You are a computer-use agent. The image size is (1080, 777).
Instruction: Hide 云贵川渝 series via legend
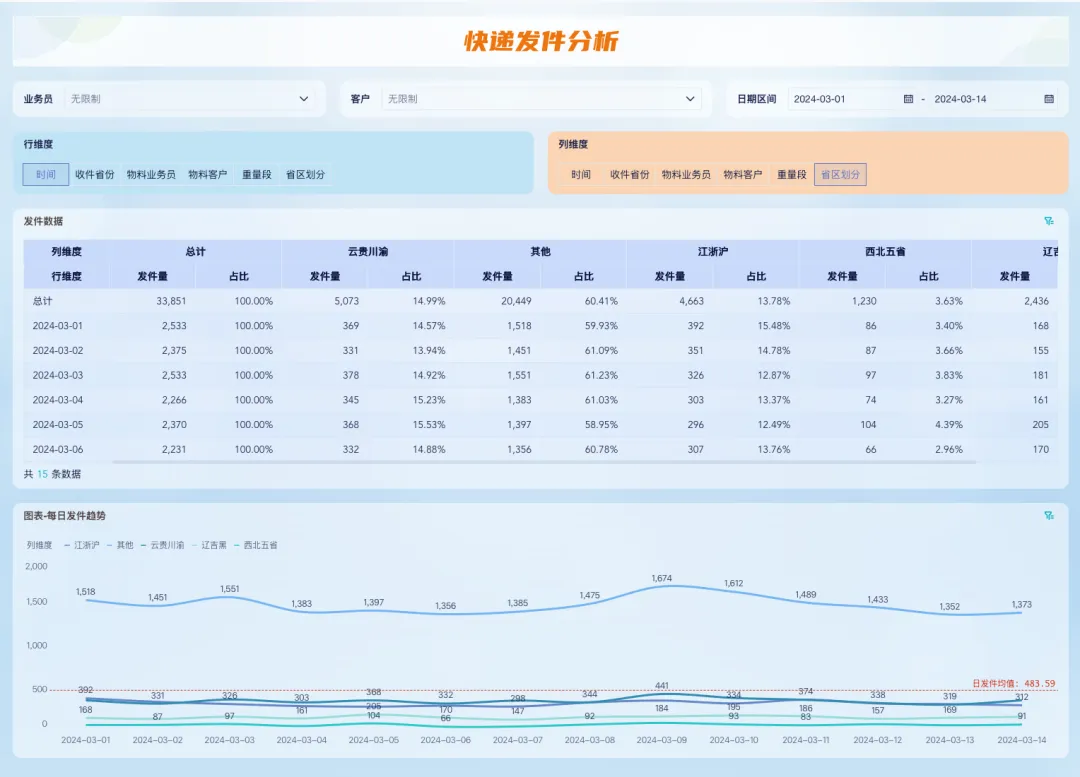(162, 545)
